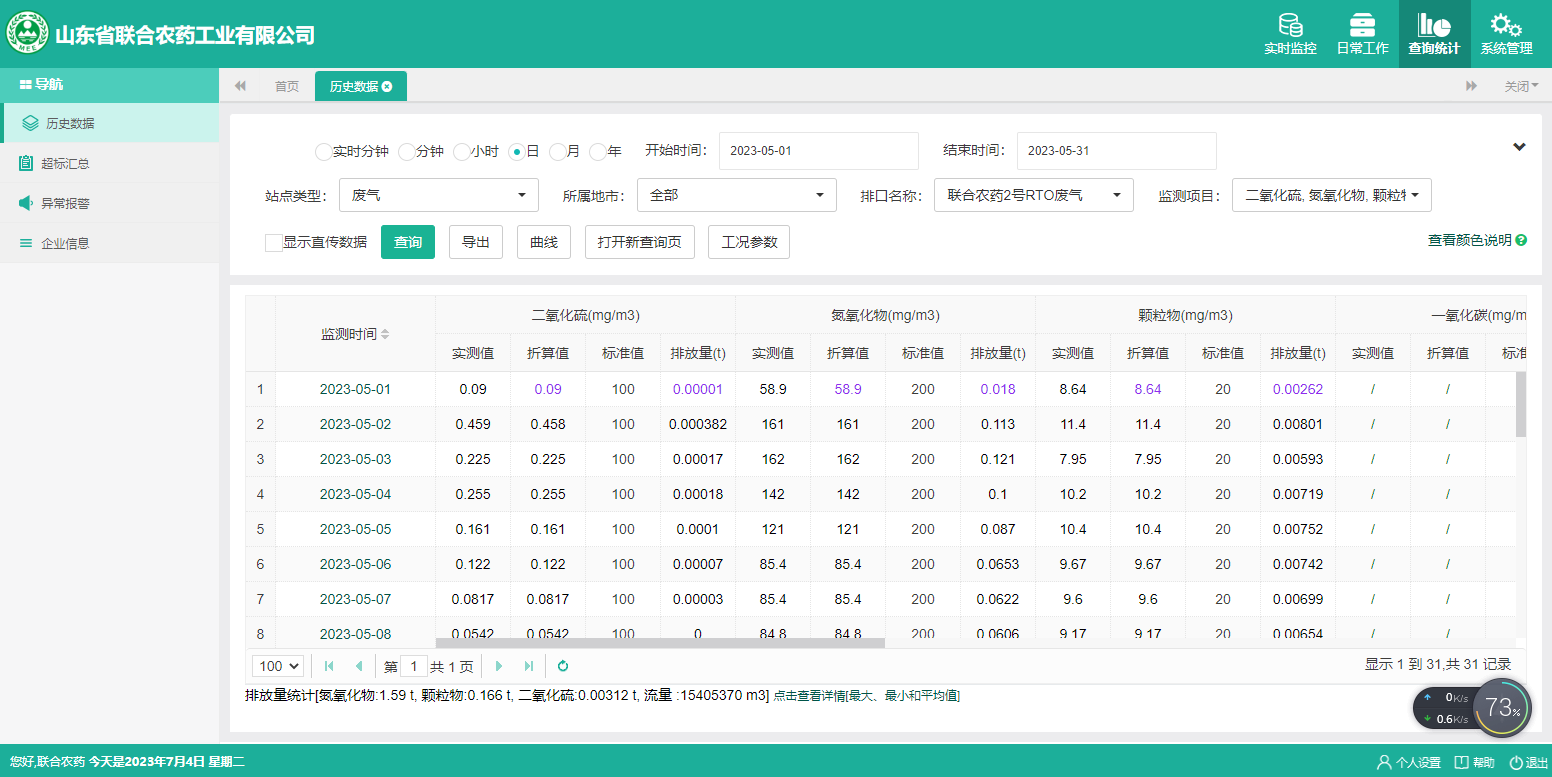Select the 月 radio option
Viewport: 1552px width, 777px height.
[x=557, y=152]
